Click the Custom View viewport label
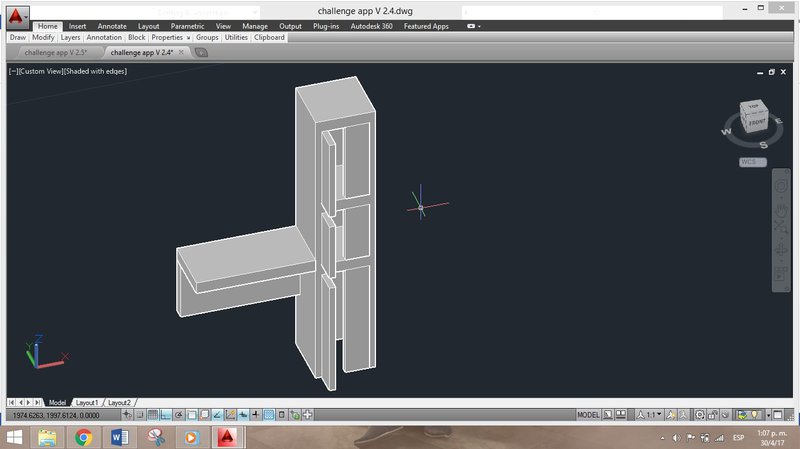 tap(40, 71)
